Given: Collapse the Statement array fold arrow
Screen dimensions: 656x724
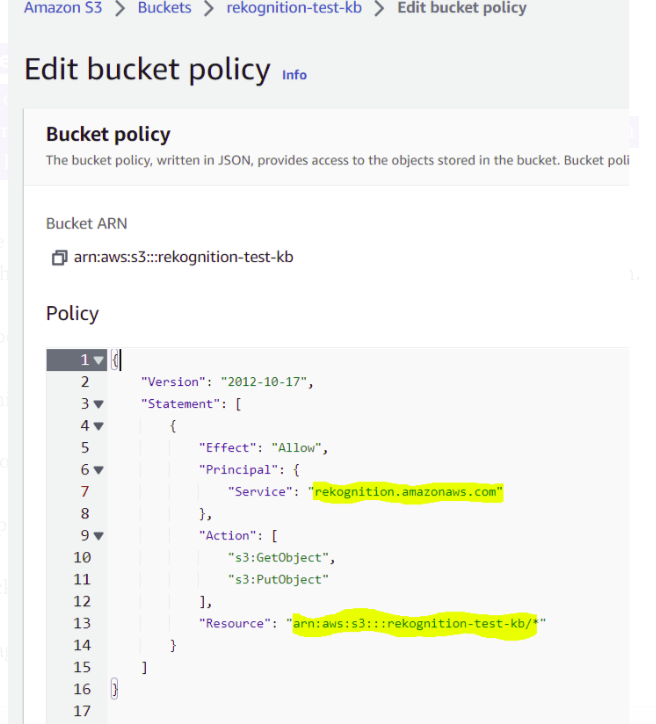Looking at the screenshot, I should pyautogui.click(x=98, y=404).
